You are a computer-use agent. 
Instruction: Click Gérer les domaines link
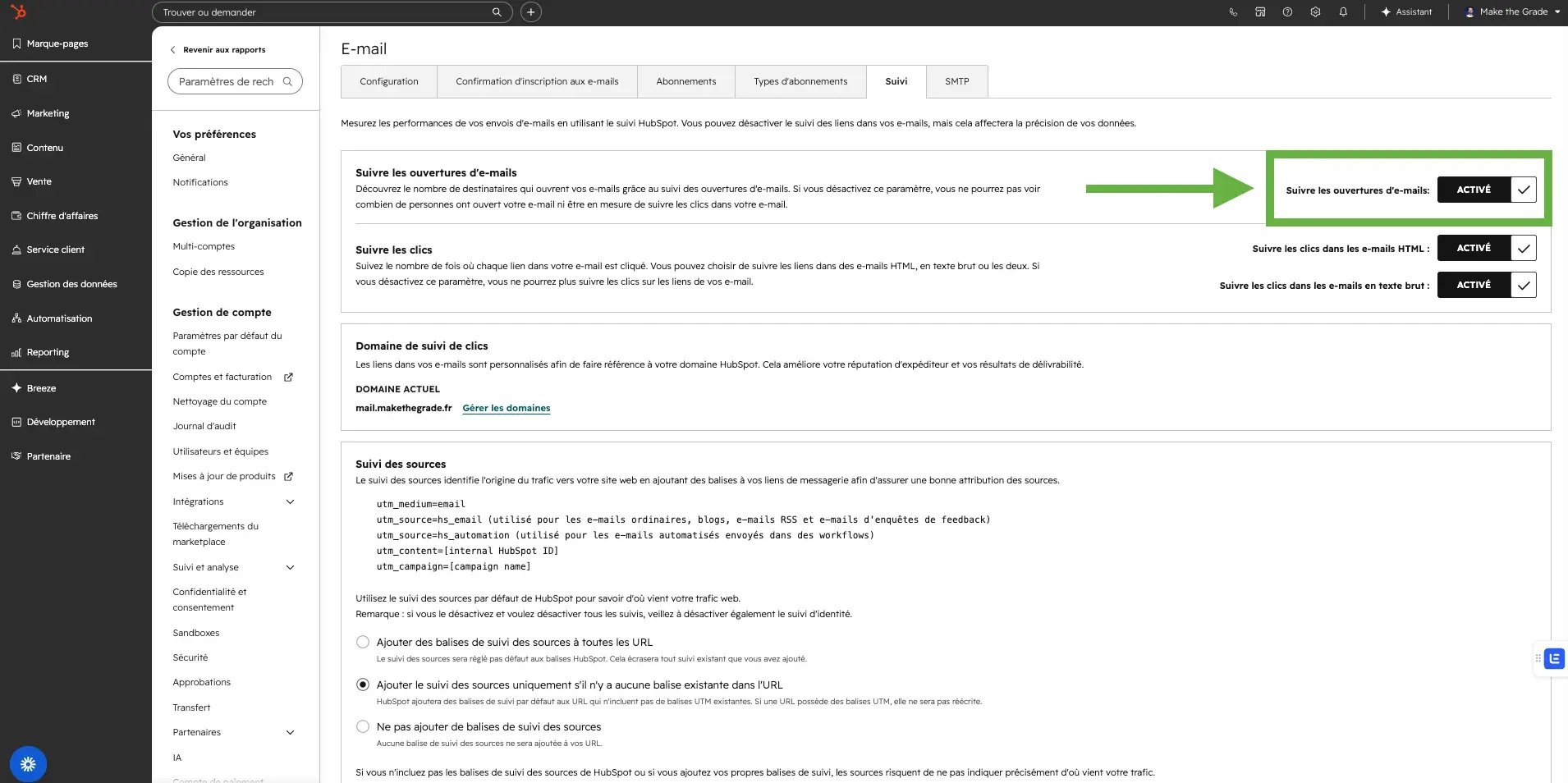tap(507, 408)
